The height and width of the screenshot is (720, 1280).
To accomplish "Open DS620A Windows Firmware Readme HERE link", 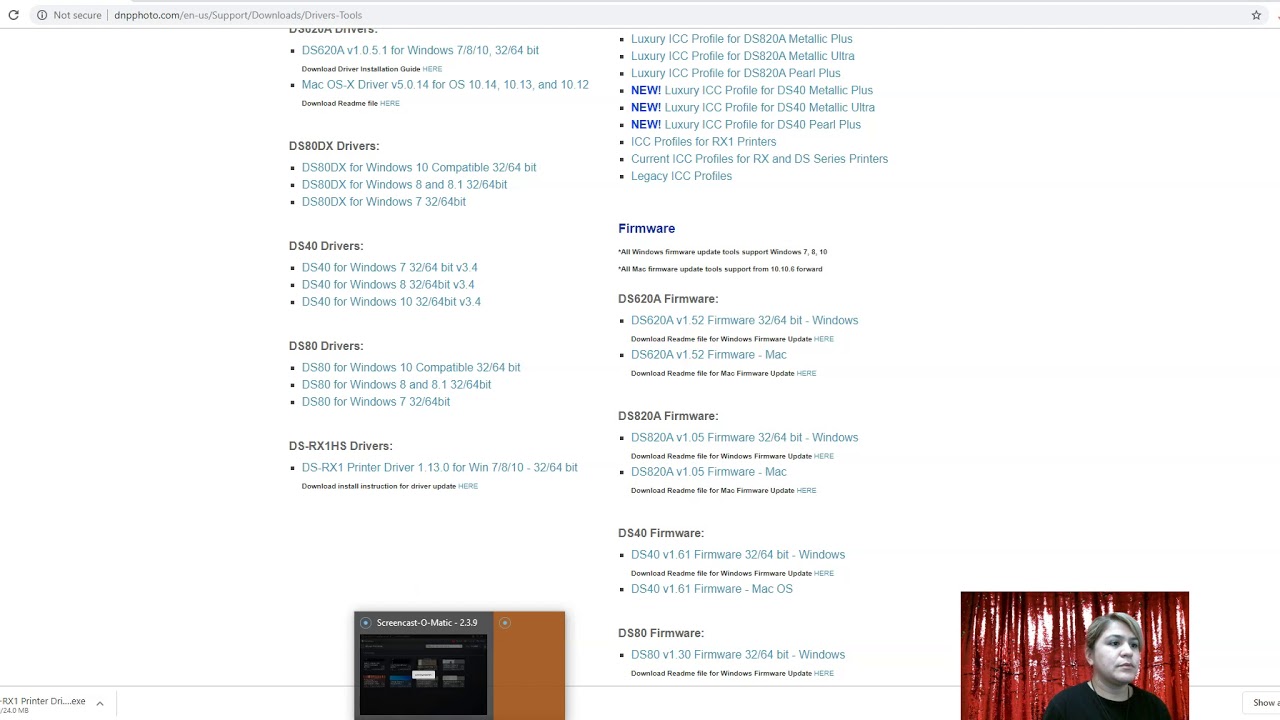I will [823, 339].
